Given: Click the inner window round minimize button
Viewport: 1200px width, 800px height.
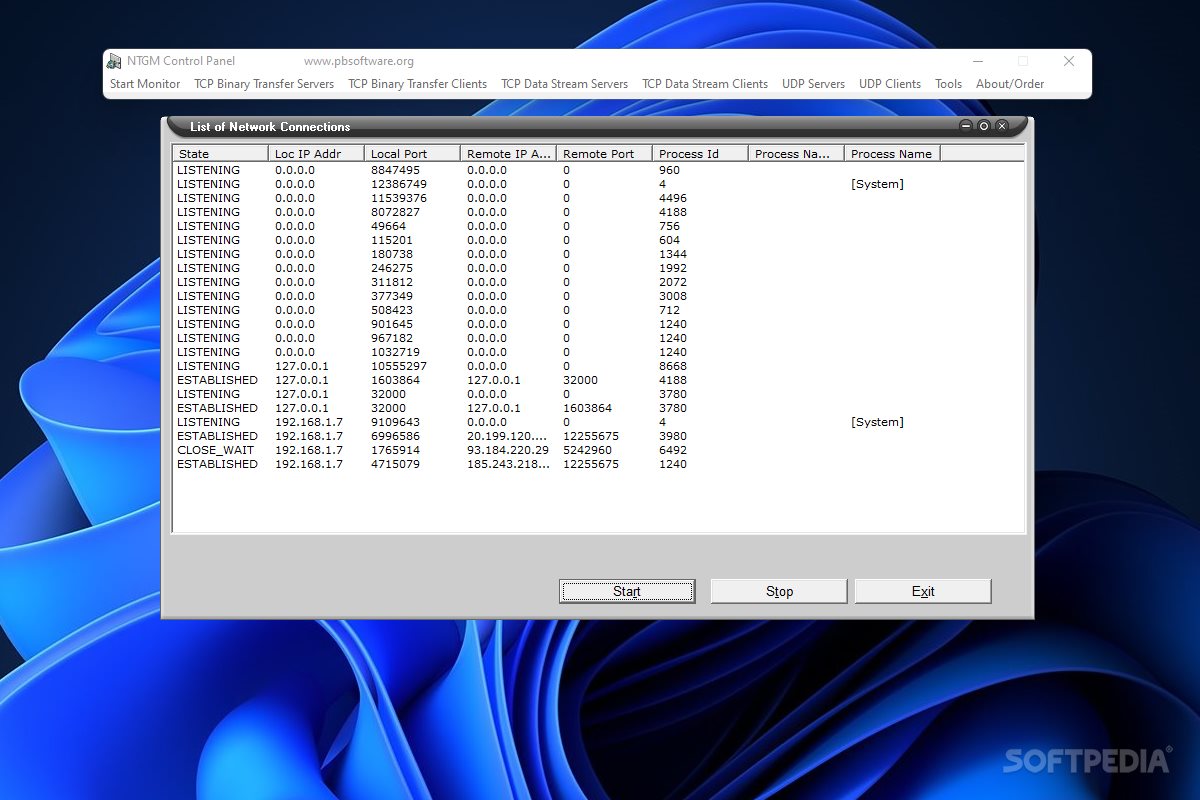Looking at the screenshot, I should click(966, 126).
